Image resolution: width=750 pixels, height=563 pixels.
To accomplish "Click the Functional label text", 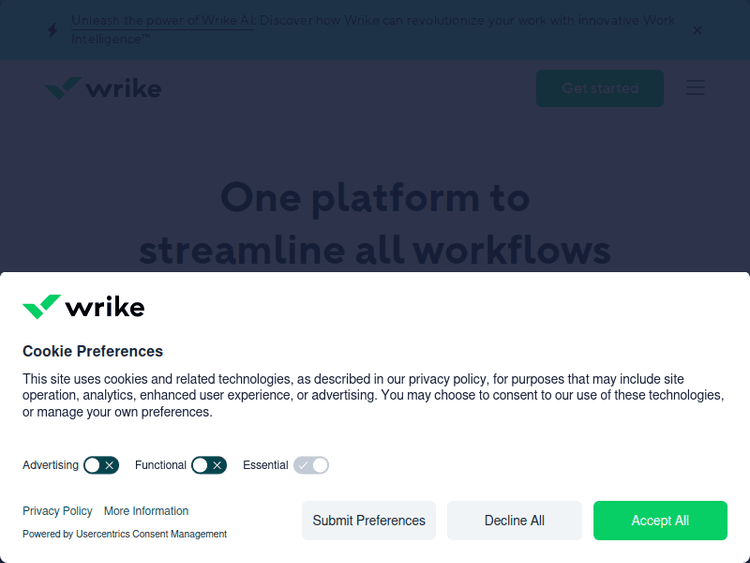I will (x=161, y=465).
